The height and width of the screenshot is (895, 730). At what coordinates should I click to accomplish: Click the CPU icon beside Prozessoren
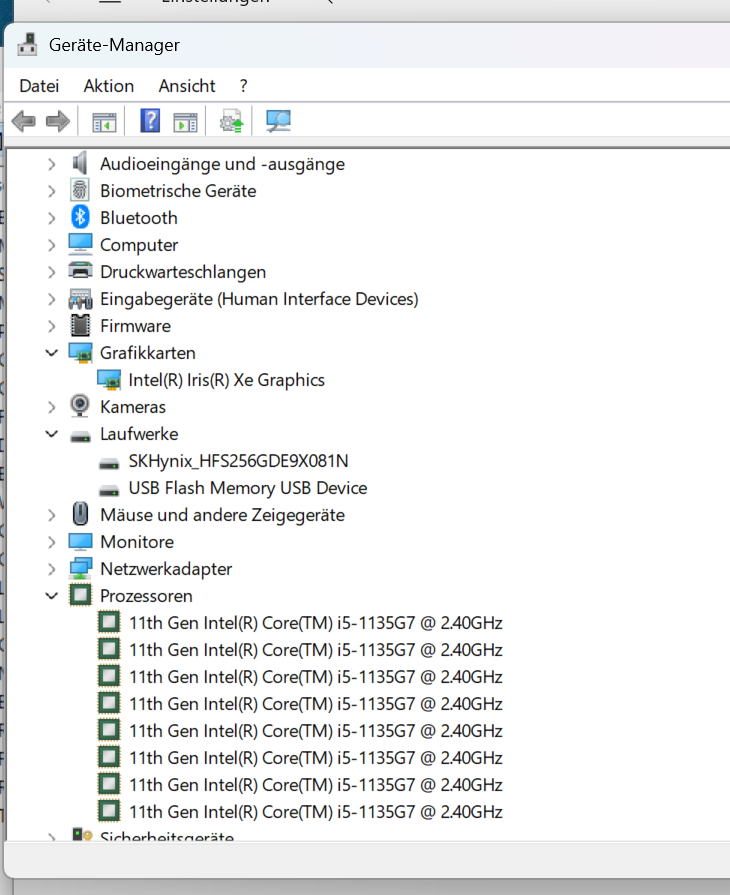[80, 595]
